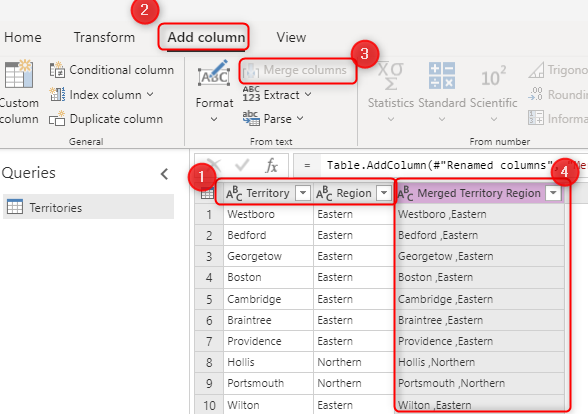Viewport: 588px width, 414px height.
Task: Select the Region column header
Action: 354,193
